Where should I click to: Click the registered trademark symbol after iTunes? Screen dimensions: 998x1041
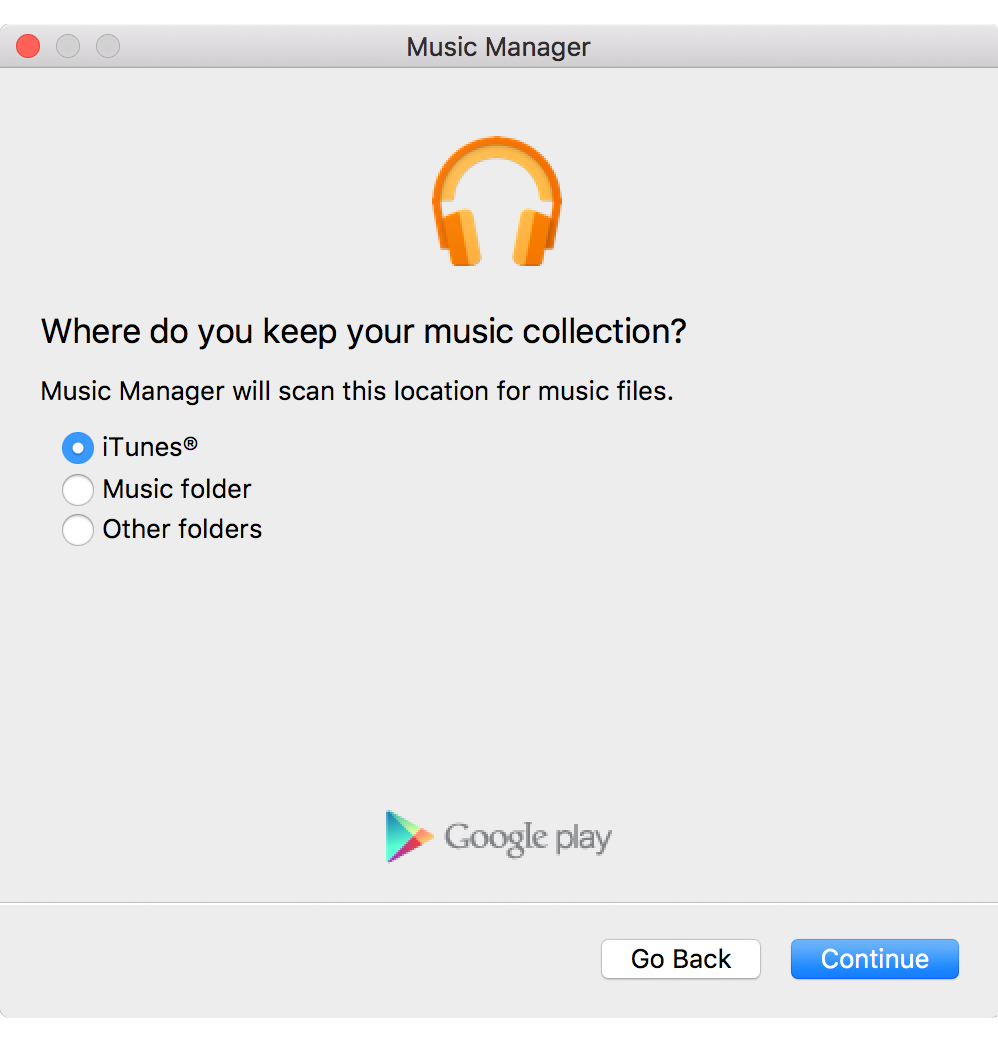click(x=191, y=443)
